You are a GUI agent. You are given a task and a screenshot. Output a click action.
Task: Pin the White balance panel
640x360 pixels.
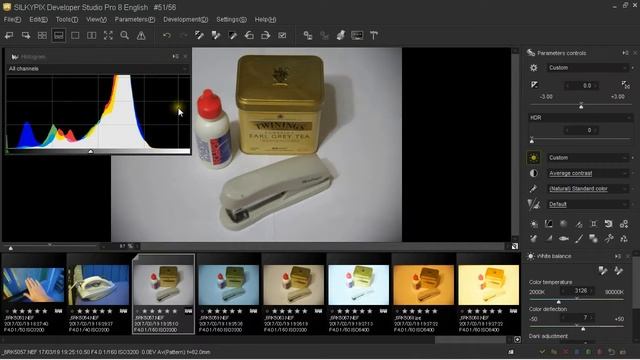tap(618, 256)
